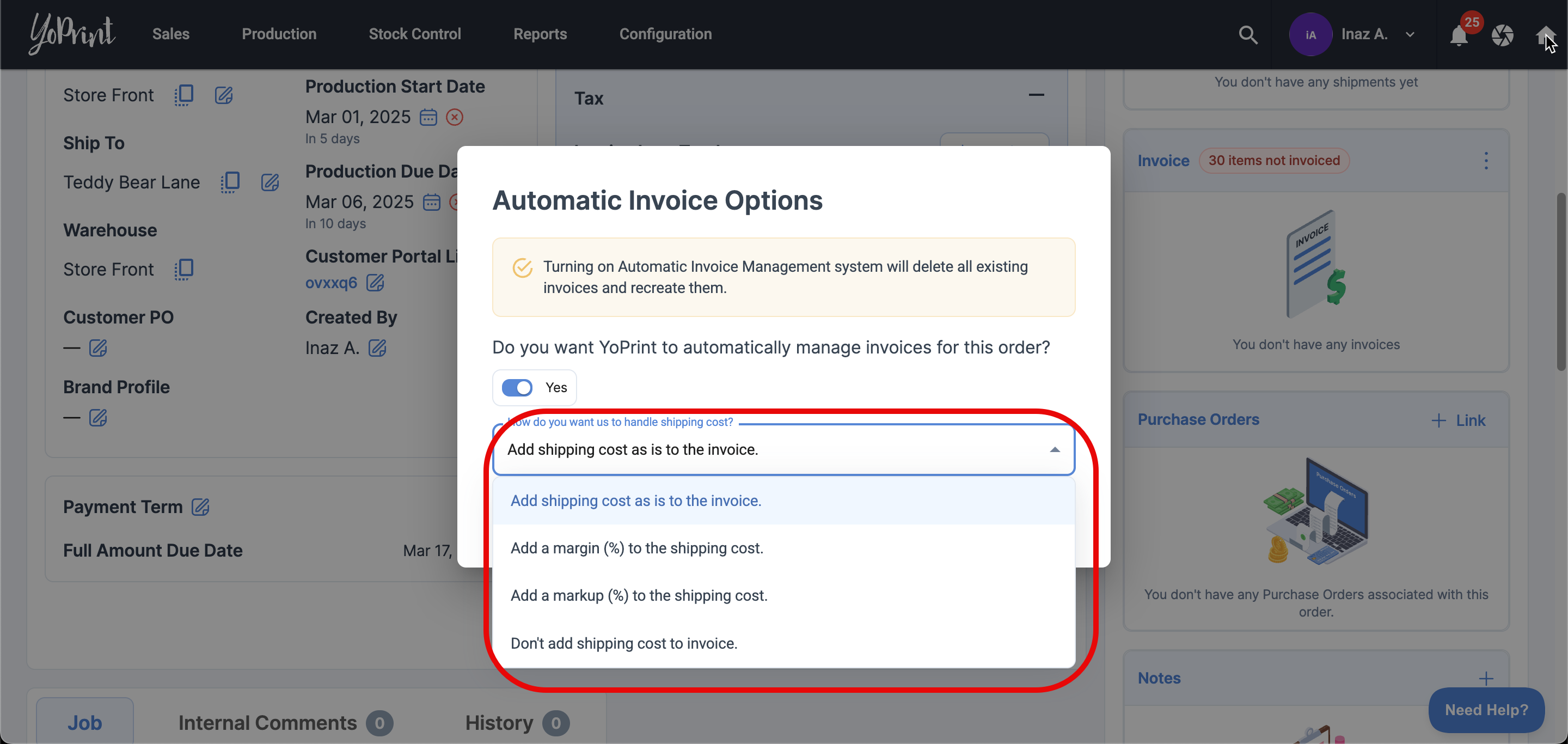The height and width of the screenshot is (744, 1568).
Task: Click the Link button in Purchase Orders
Action: 1458,420
